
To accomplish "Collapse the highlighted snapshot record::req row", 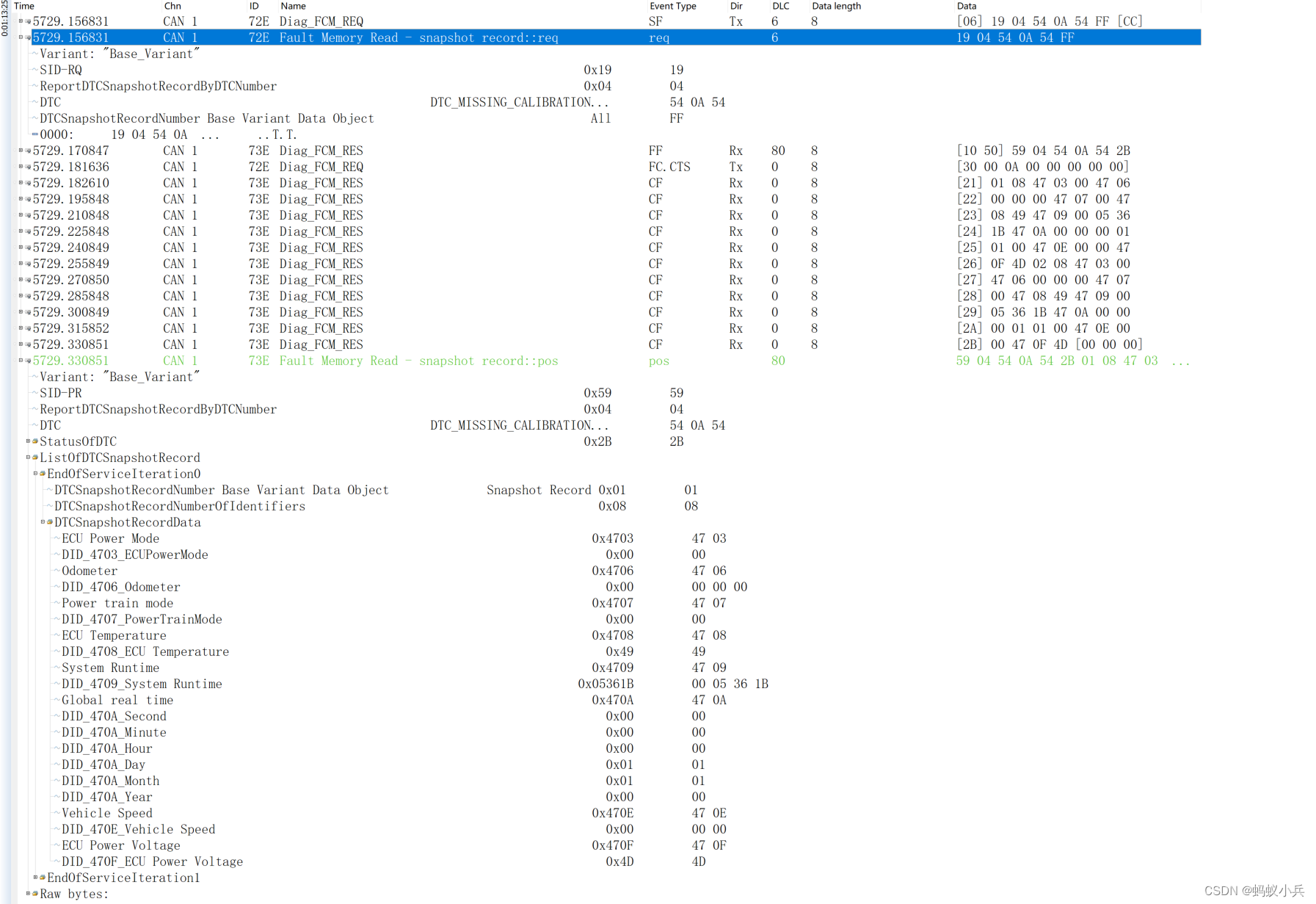I will (x=21, y=37).
